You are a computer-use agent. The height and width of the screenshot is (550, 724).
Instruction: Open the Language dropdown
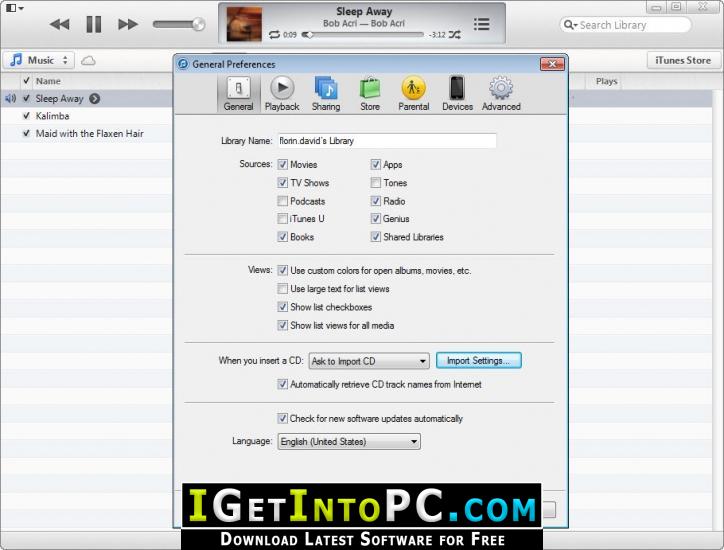point(349,441)
